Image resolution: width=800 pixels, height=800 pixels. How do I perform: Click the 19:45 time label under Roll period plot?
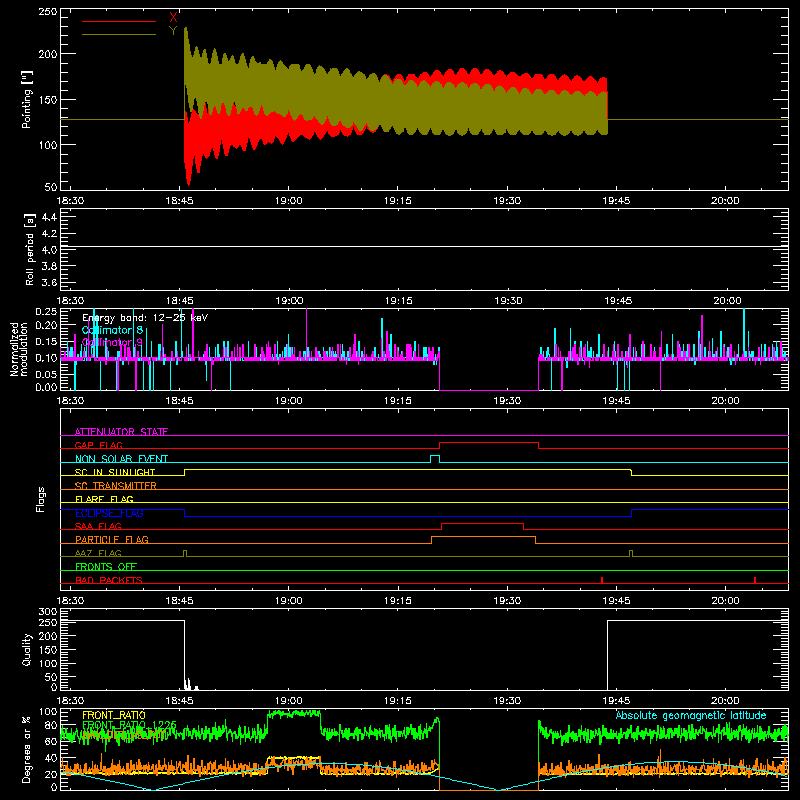tap(618, 301)
